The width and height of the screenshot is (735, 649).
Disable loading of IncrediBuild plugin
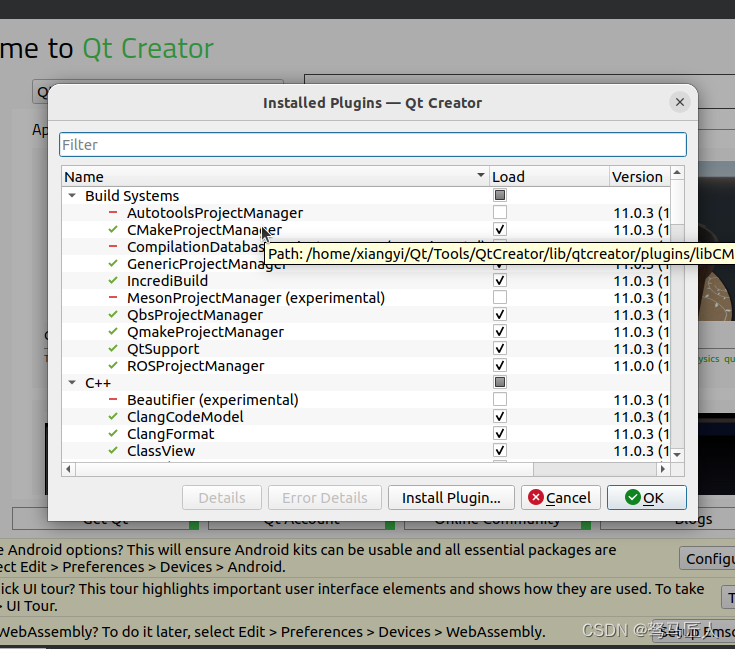pyautogui.click(x=500, y=280)
